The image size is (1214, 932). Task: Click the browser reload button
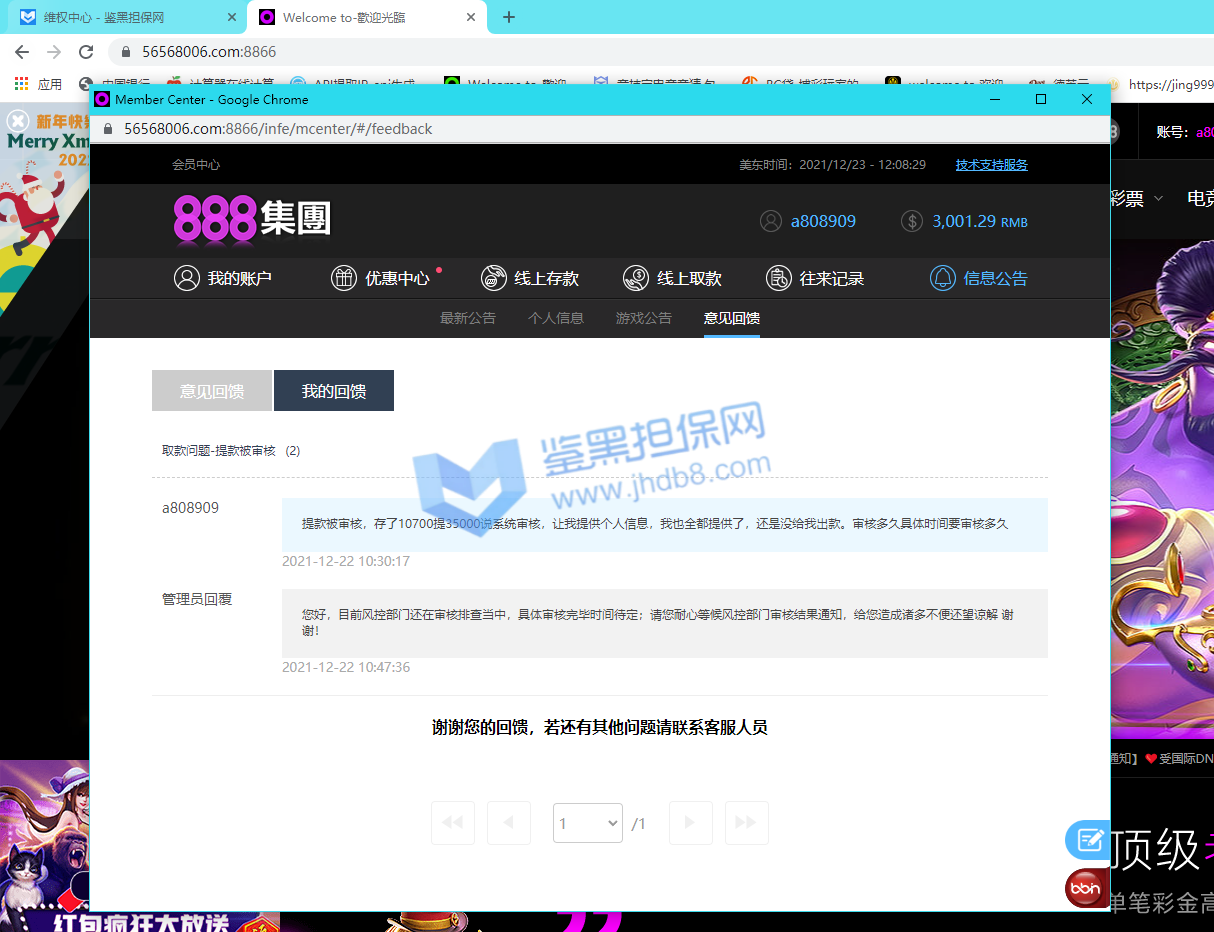pyautogui.click(x=86, y=52)
